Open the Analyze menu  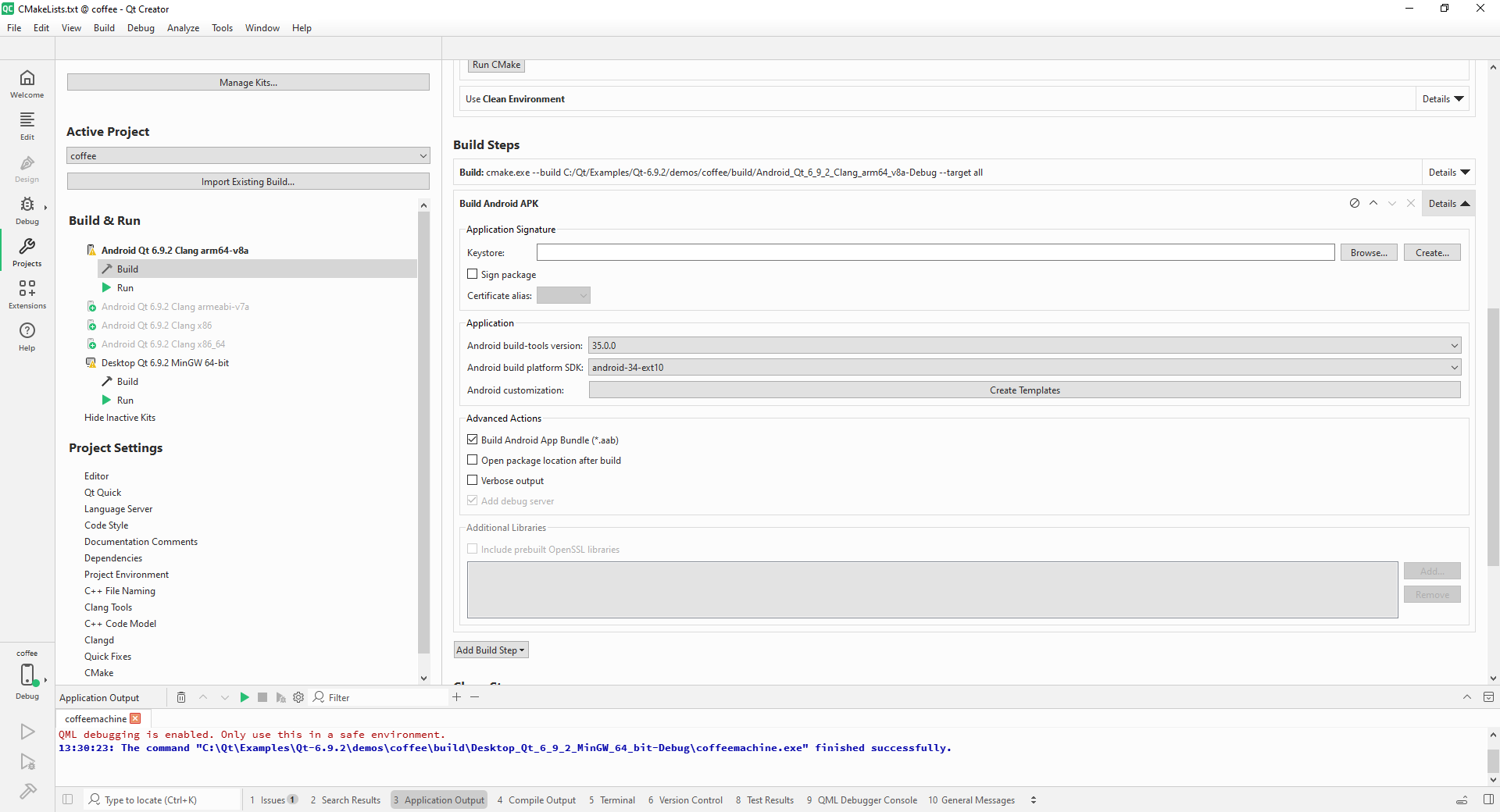[x=183, y=28]
